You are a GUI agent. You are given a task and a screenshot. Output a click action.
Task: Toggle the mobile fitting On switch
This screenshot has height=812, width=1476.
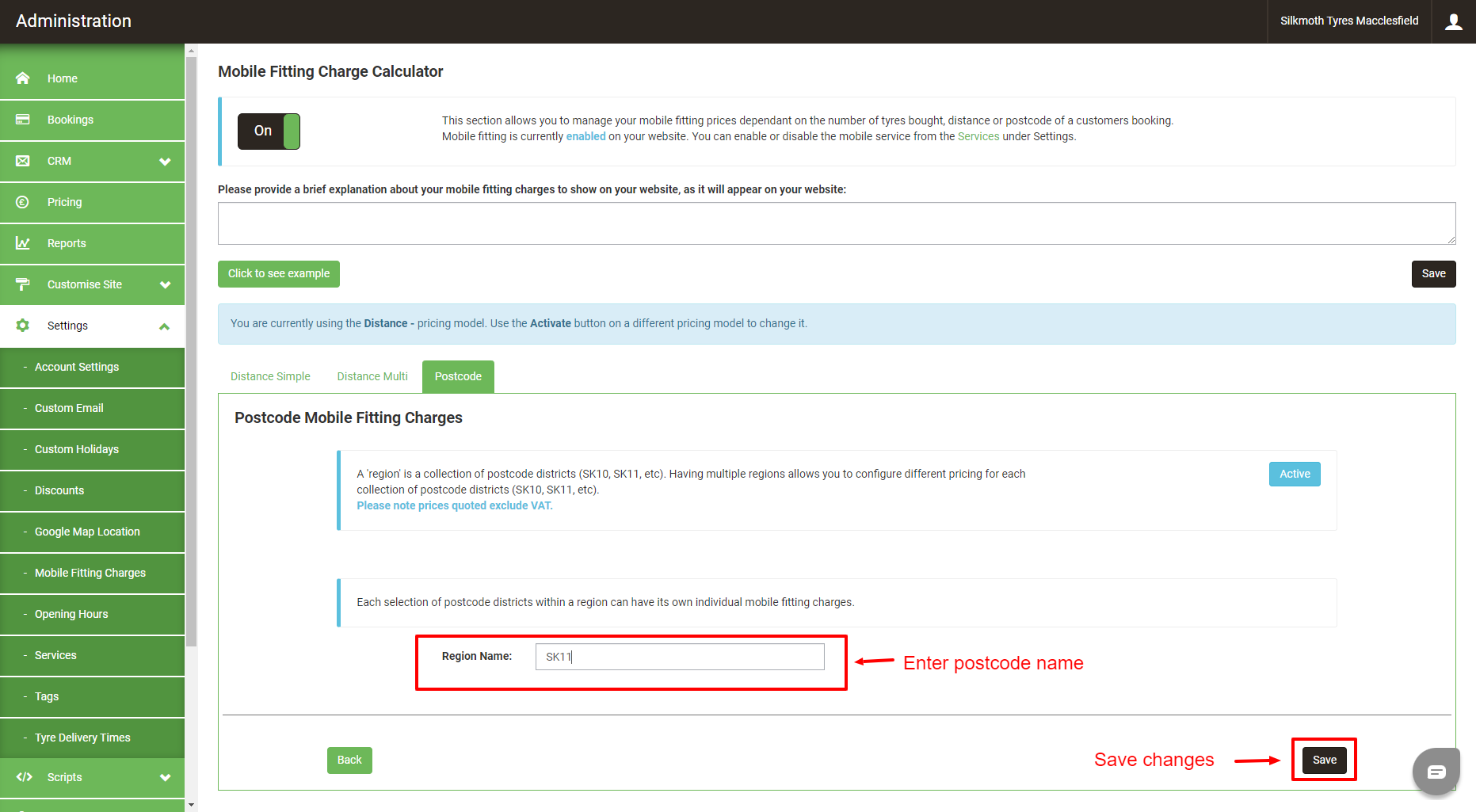269,132
